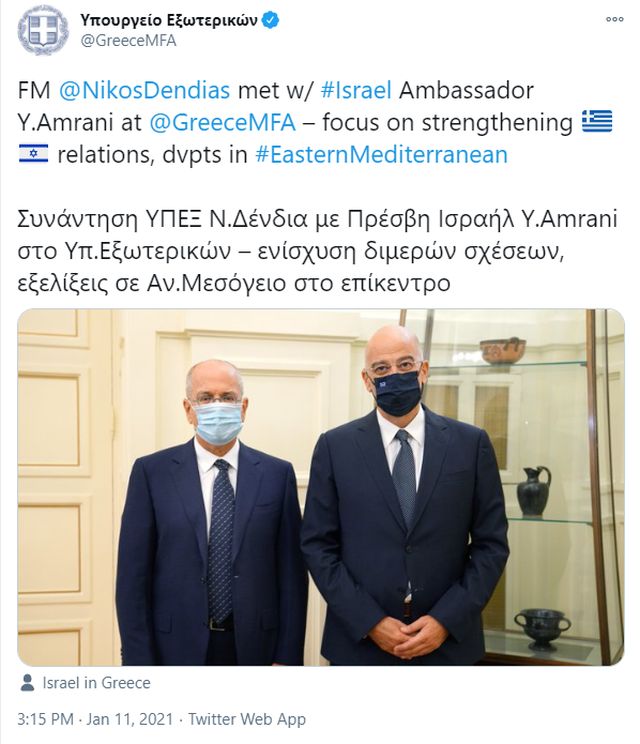640x744 pixels.
Task: Open the three-dot more options menu
Action: click(x=614, y=19)
